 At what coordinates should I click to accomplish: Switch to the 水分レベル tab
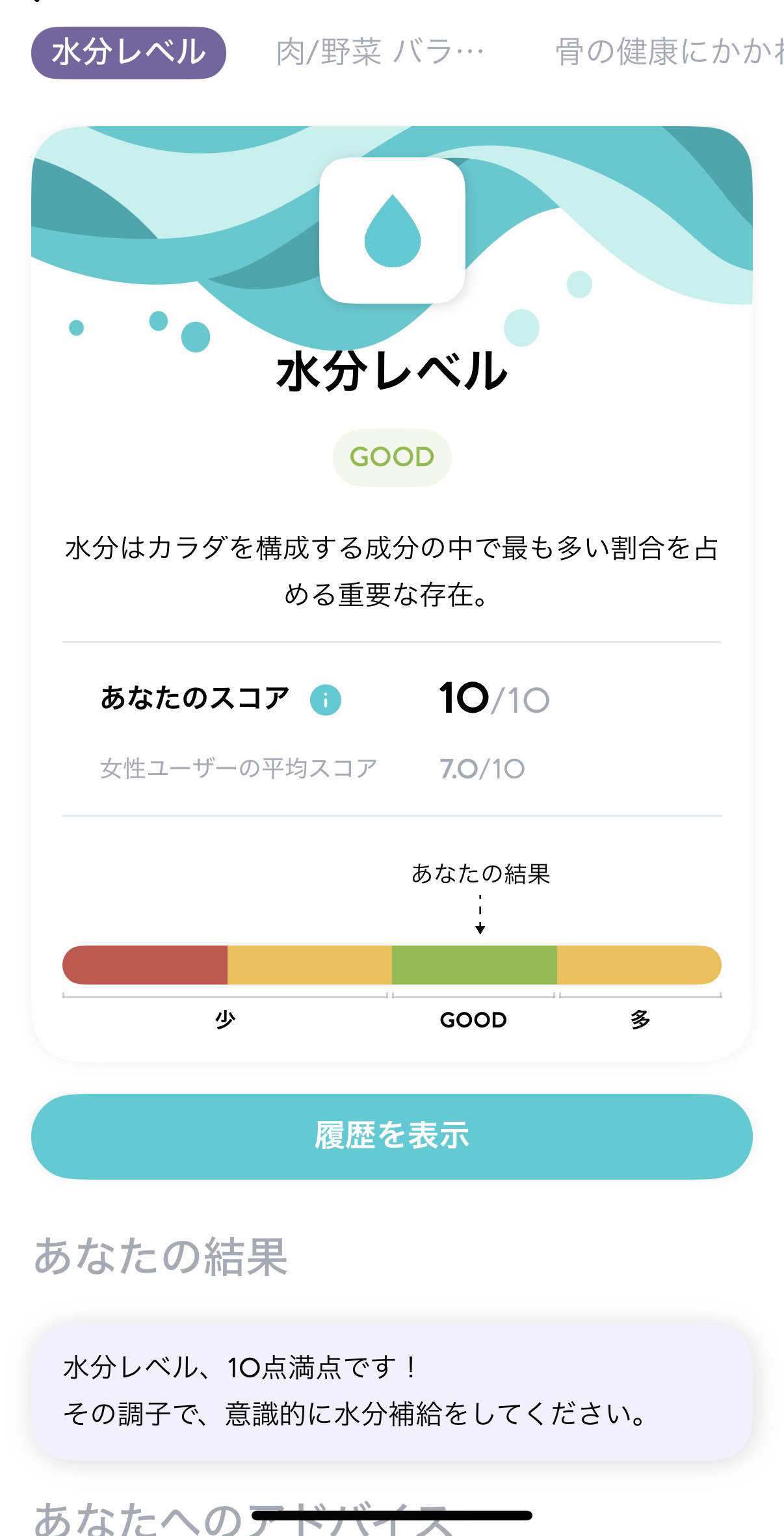(129, 53)
